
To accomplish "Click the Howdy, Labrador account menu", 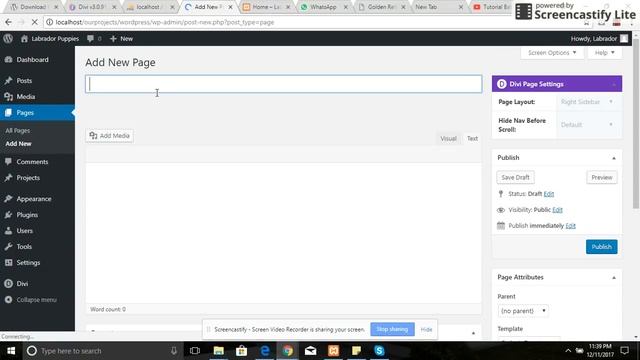I will (599, 38).
